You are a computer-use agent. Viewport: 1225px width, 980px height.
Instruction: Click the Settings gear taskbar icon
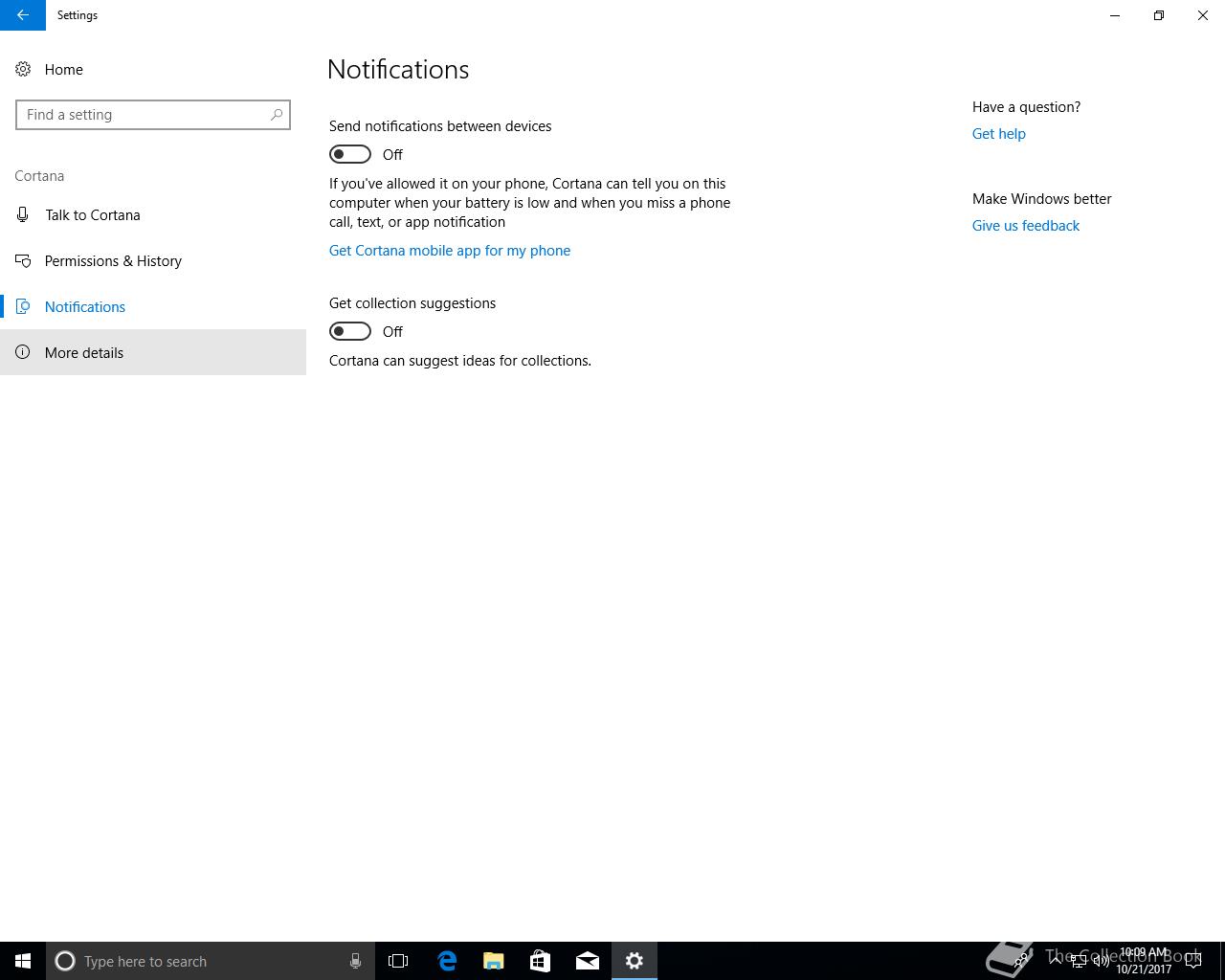(x=635, y=961)
